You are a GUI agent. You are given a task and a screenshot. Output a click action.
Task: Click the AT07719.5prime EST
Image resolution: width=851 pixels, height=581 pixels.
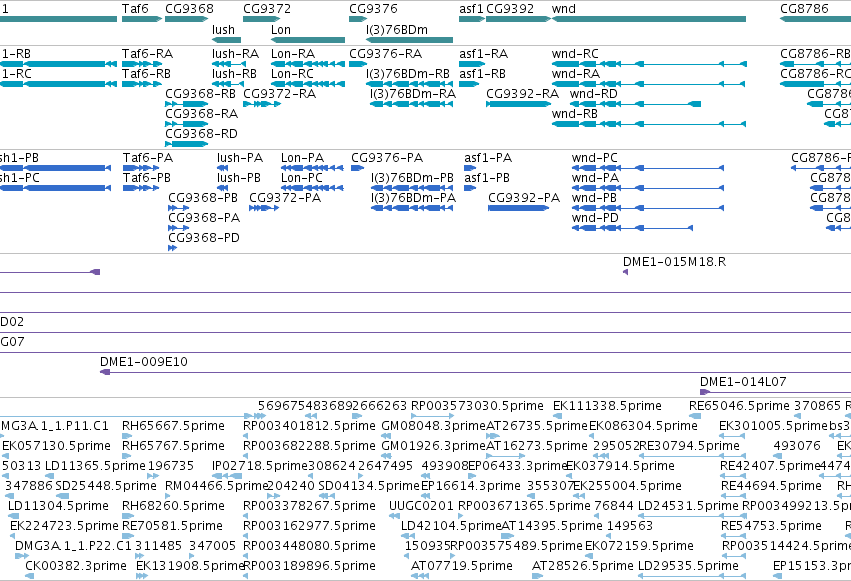click(421, 576)
